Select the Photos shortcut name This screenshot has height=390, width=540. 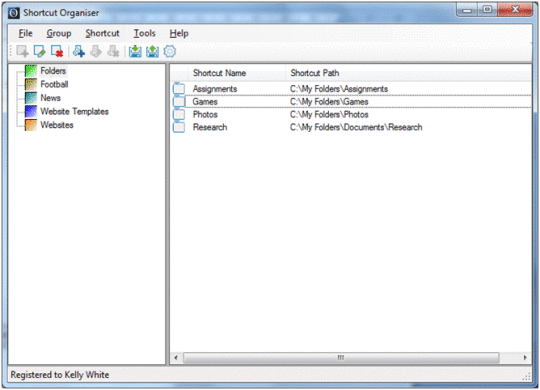(205, 114)
